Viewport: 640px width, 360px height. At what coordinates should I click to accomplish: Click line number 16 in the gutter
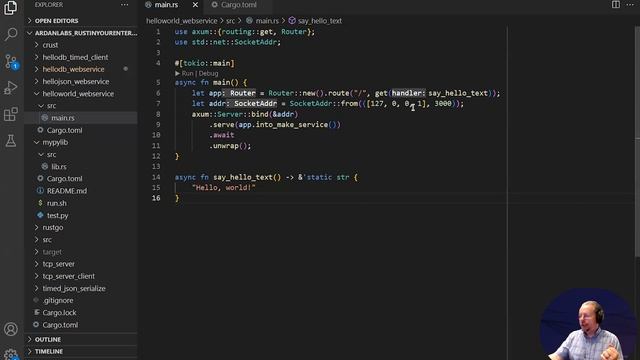156,198
